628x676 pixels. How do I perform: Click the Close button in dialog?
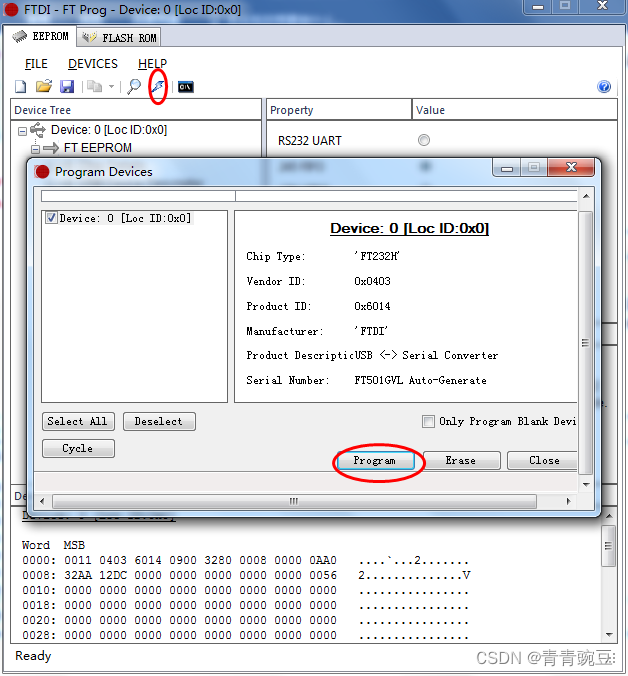(x=543, y=460)
